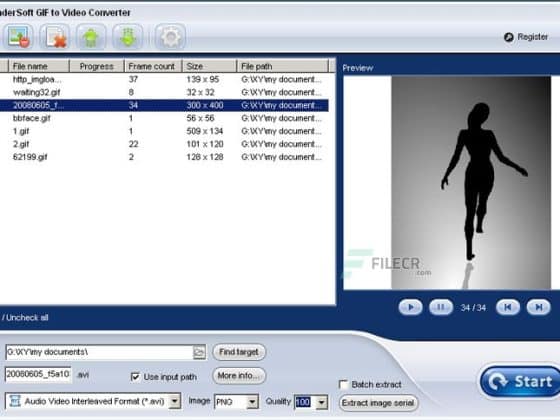Viewport: 560px width, 420px height.
Task: Click the Start conversion button
Action: [520, 382]
